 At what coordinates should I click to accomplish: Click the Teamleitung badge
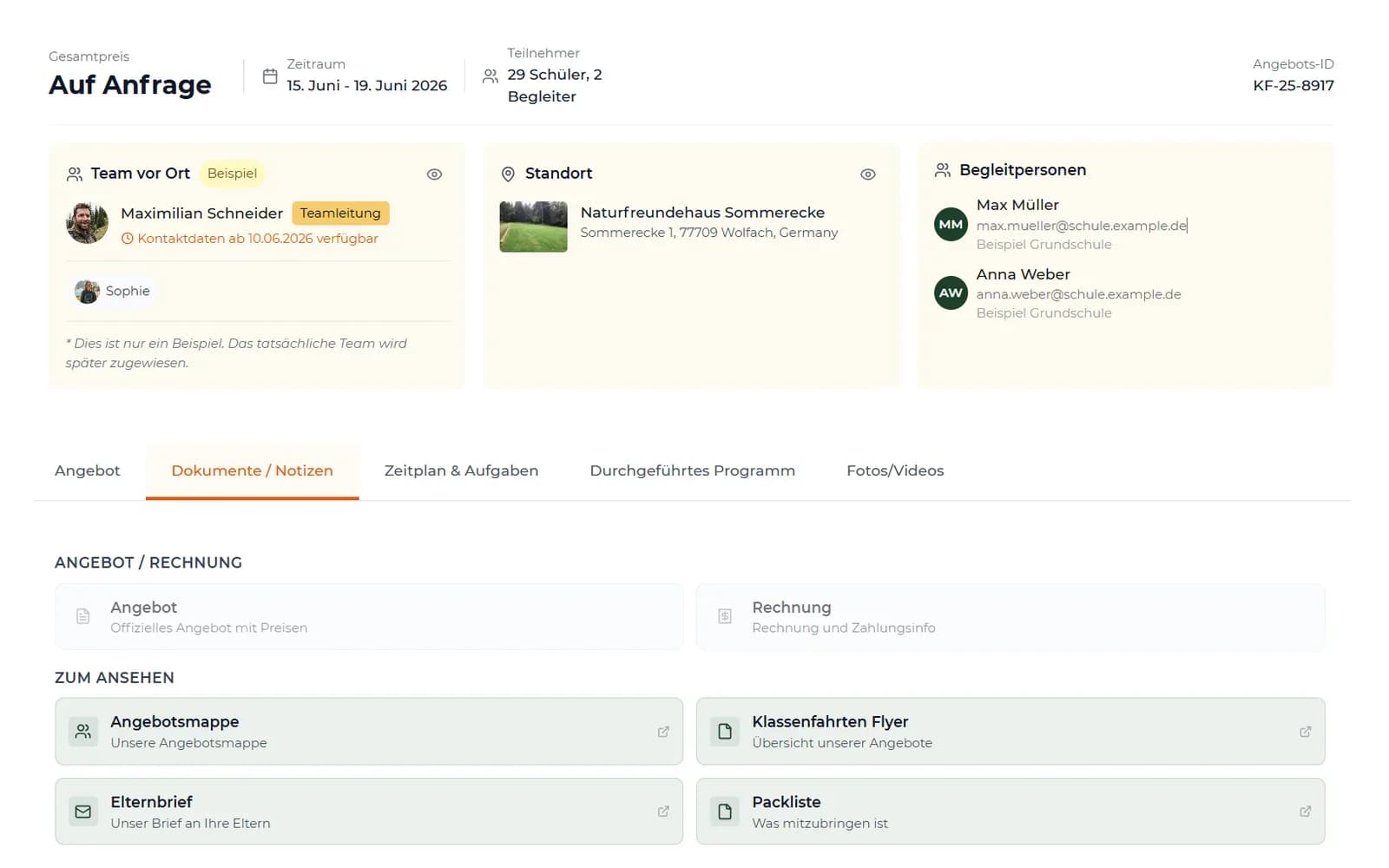pos(340,214)
